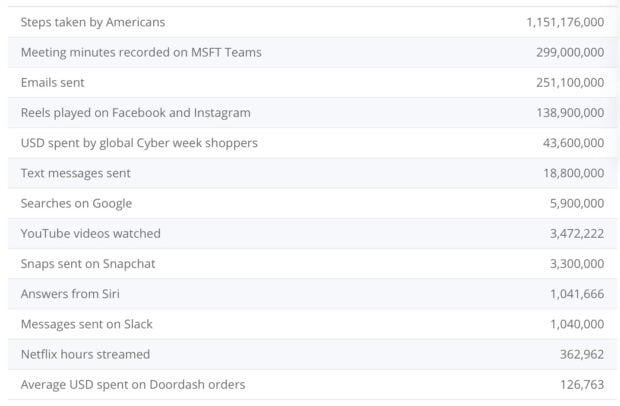Click "Average USD spent on Doordash orders"
The height and width of the screenshot is (406, 620).
click(x=133, y=384)
